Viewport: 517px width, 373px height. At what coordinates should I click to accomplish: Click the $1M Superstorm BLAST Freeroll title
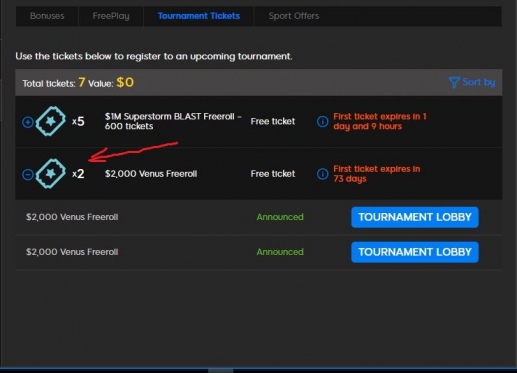click(x=173, y=121)
